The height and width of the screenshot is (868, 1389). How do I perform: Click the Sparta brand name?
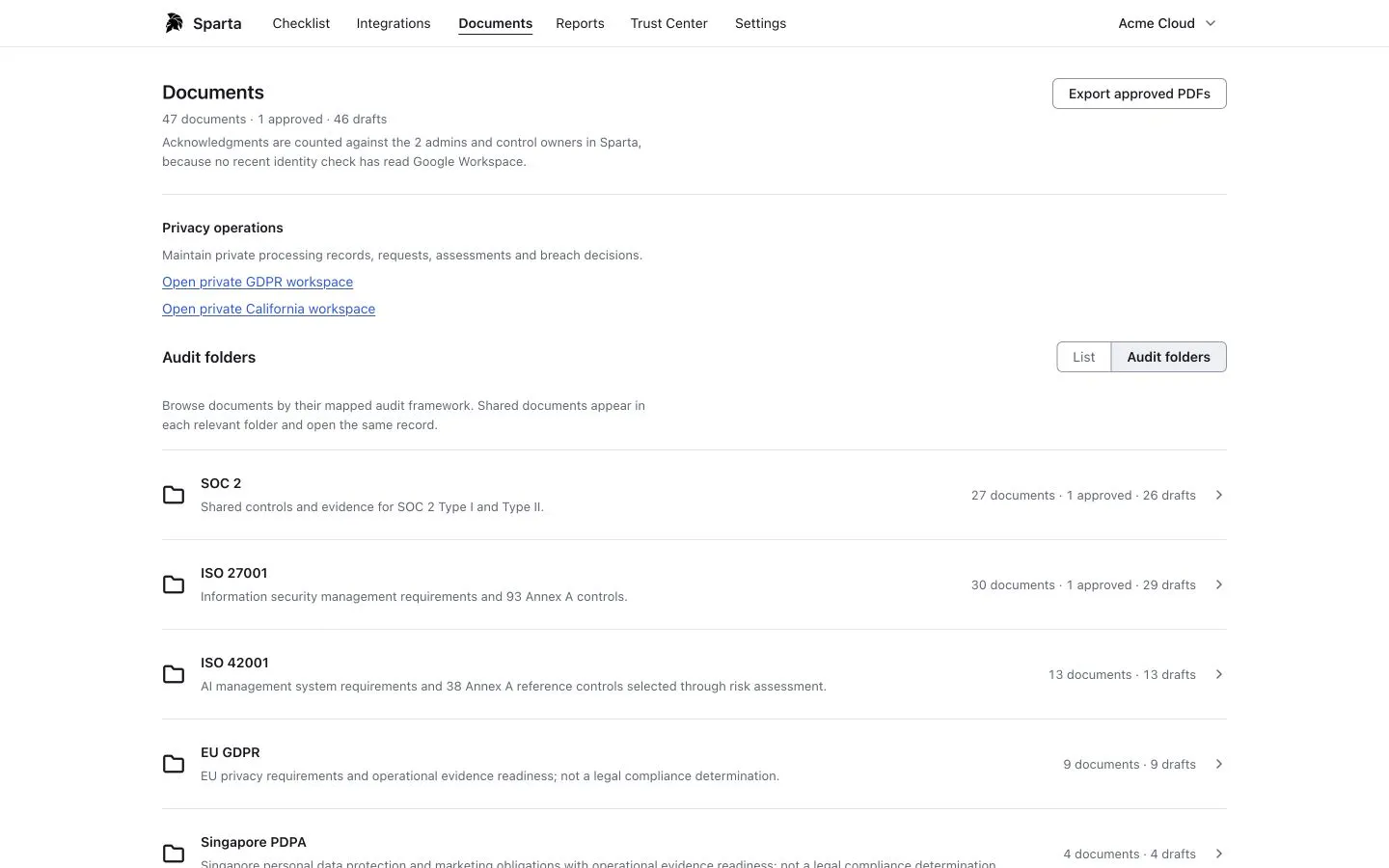[217, 23]
